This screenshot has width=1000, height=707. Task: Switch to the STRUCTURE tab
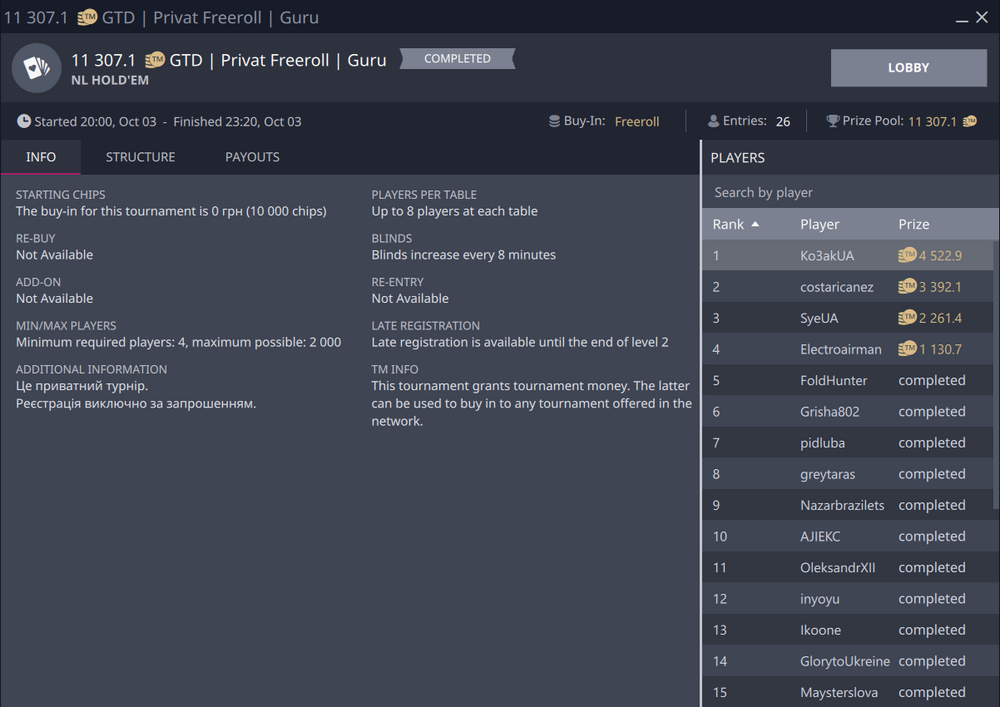pos(140,157)
